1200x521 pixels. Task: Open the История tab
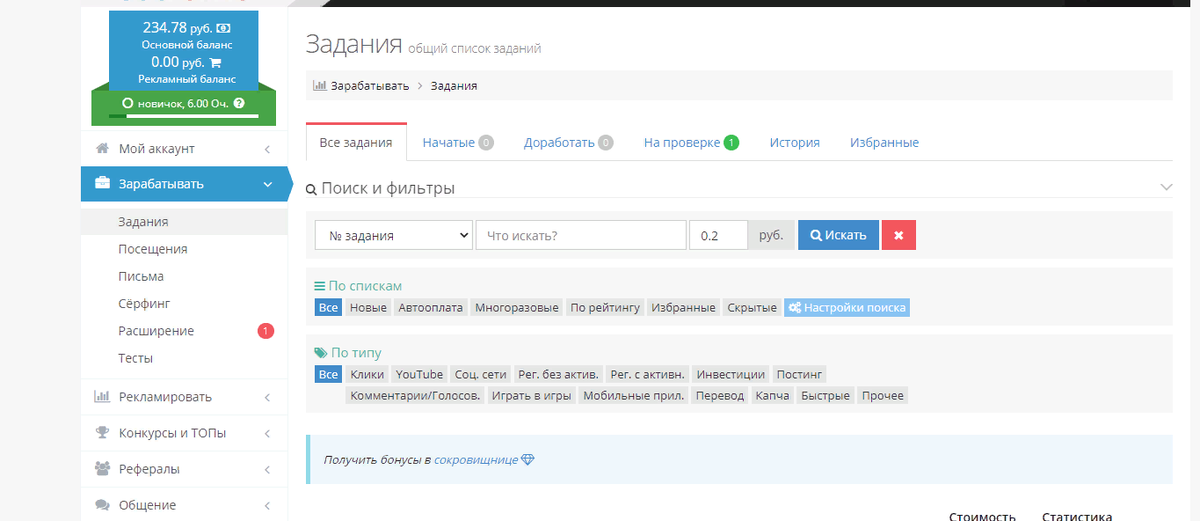point(795,143)
